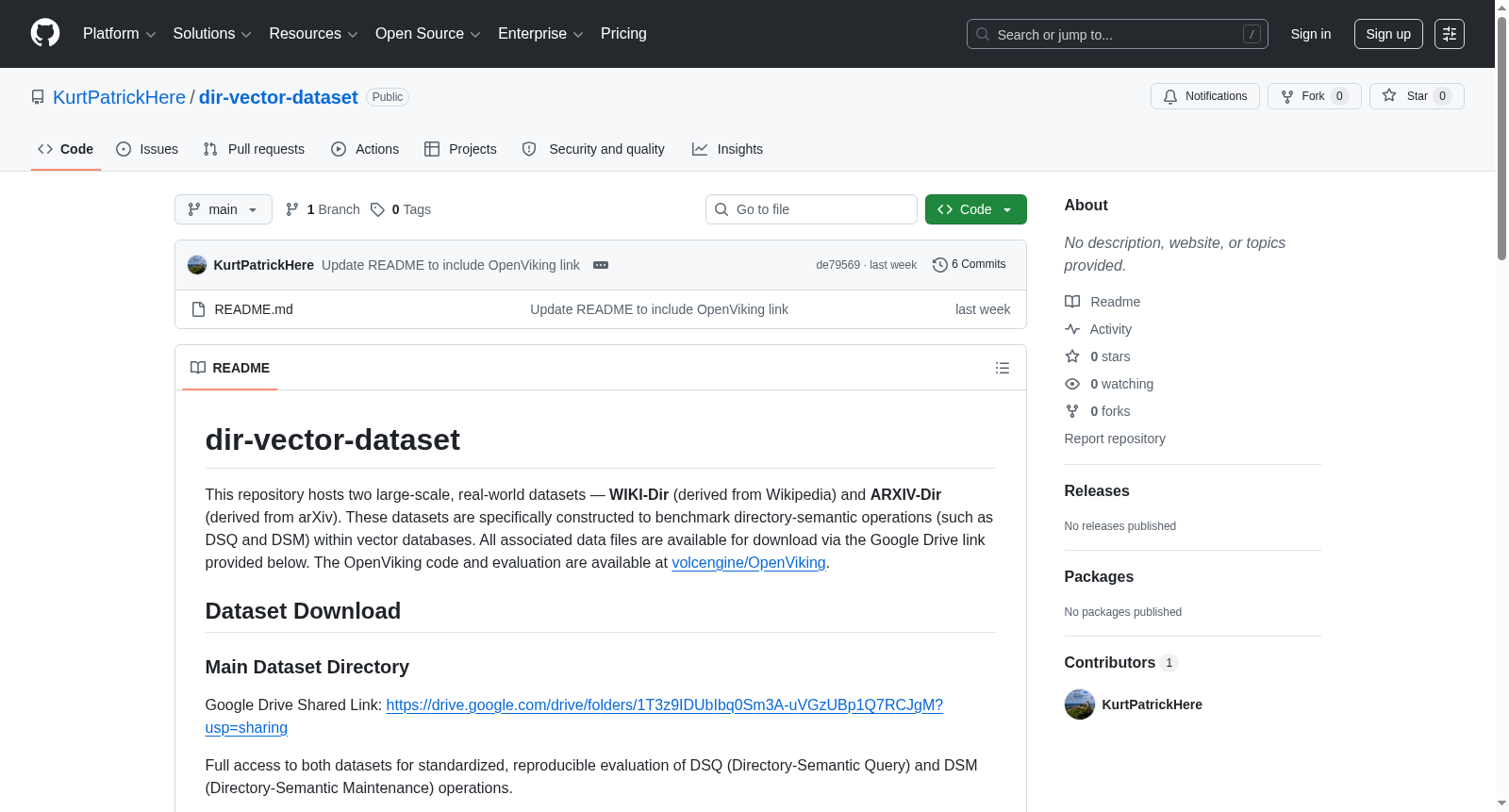The height and width of the screenshot is (812, 1509).
Task: Select the README tab header
Action: [230, 368]
